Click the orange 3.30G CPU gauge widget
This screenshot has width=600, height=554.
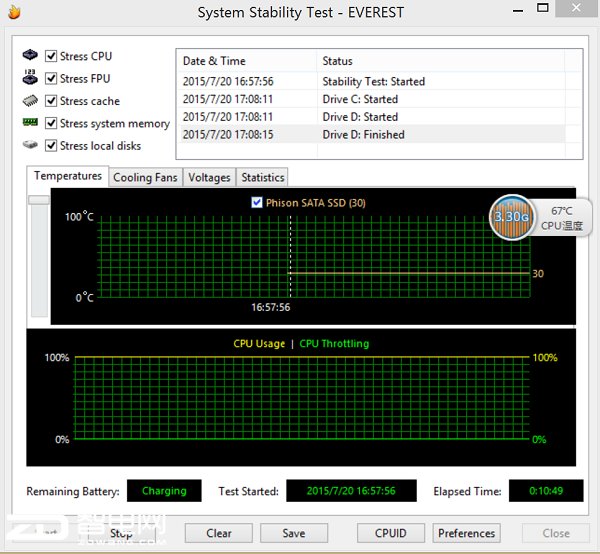tap(512, 217)
